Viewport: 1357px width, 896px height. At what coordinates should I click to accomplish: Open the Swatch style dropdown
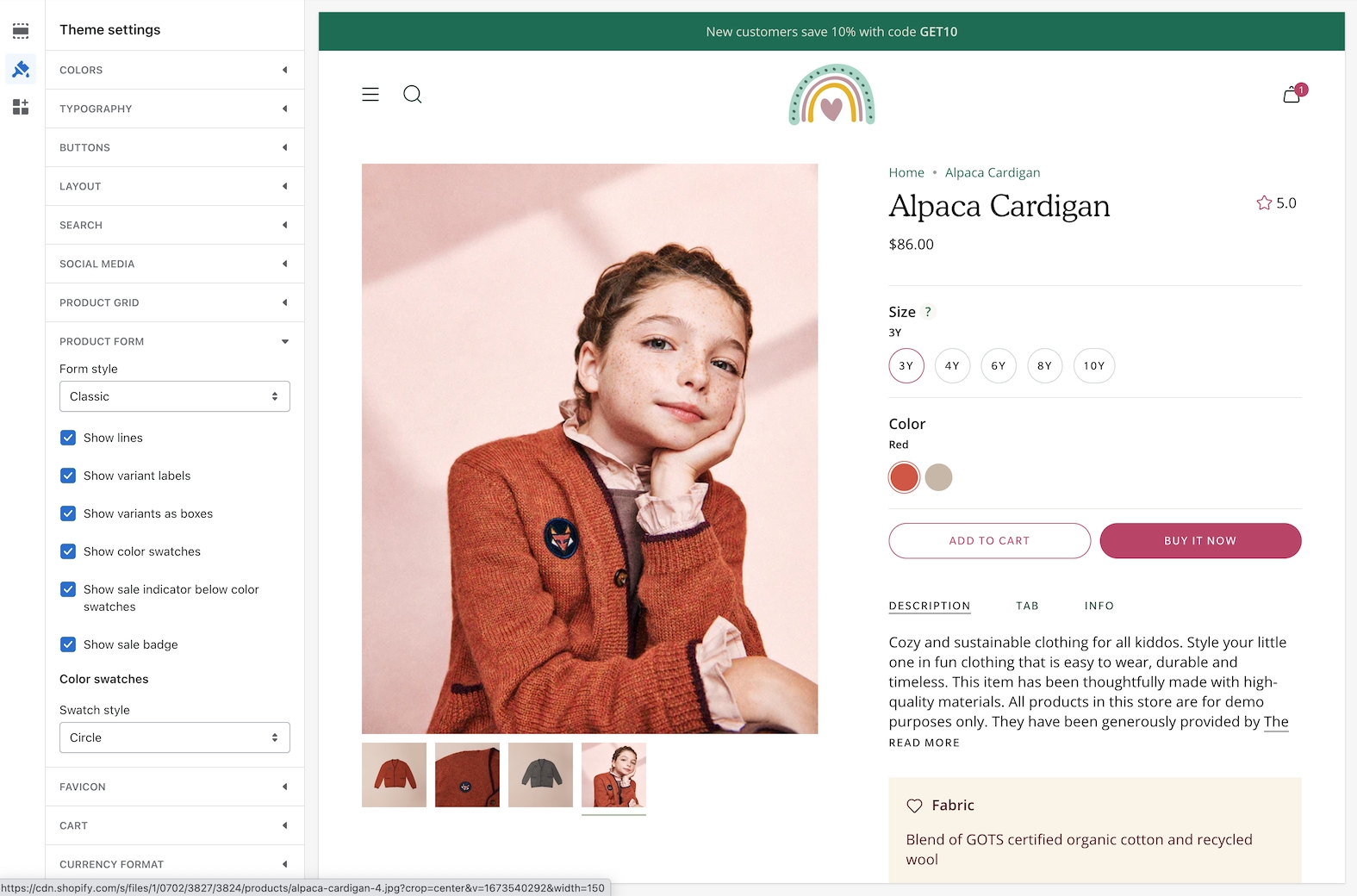[x=175, y=737]
